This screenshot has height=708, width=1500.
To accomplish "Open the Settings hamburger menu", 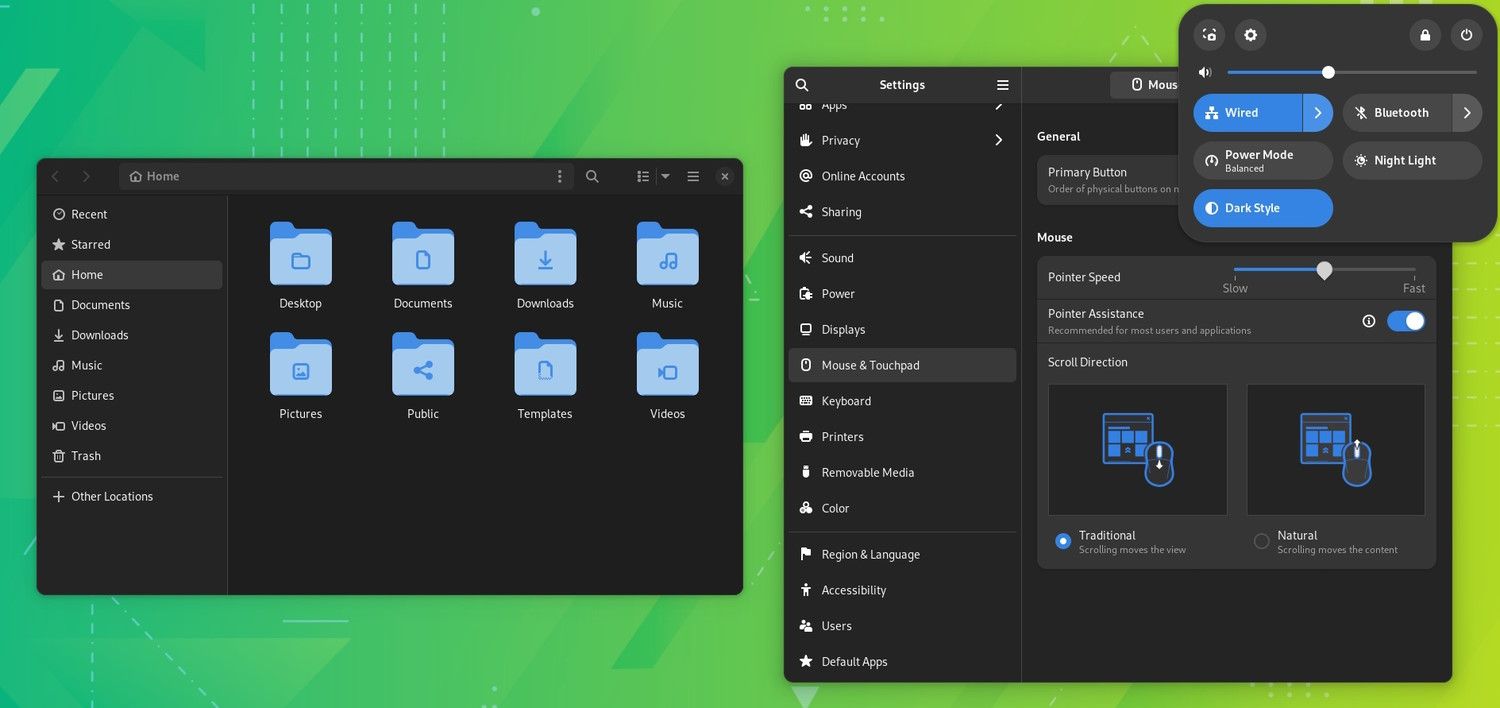I will click(x=1001, y=84).
